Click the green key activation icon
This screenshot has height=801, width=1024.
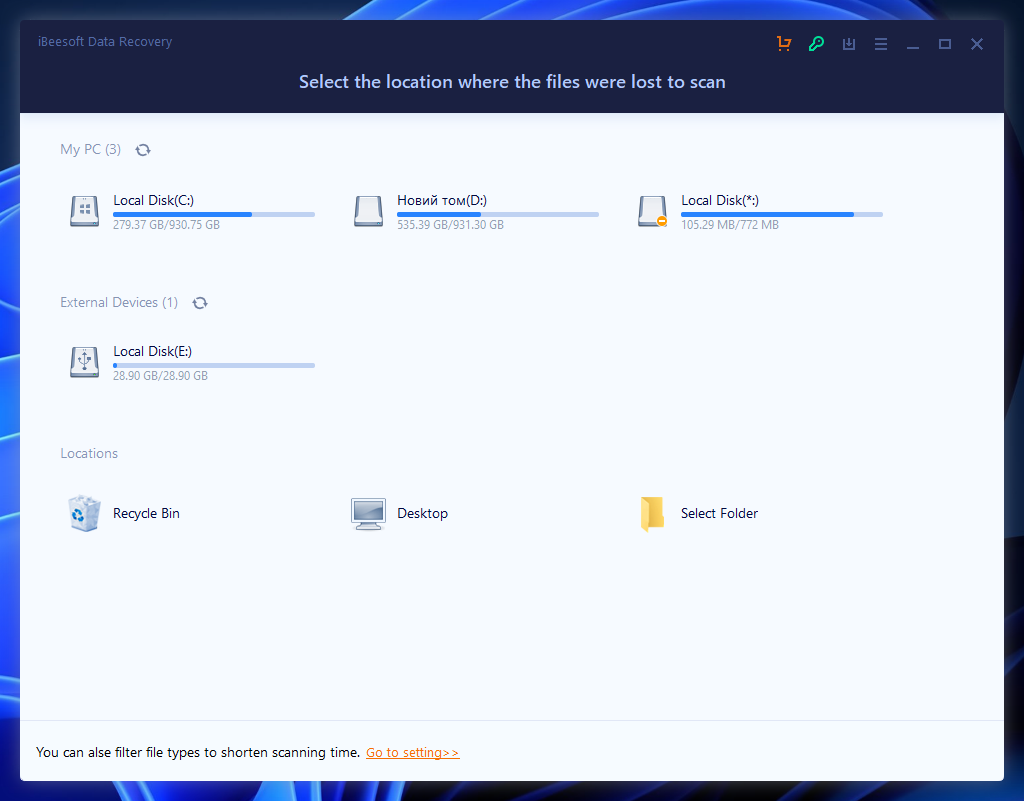816,43
